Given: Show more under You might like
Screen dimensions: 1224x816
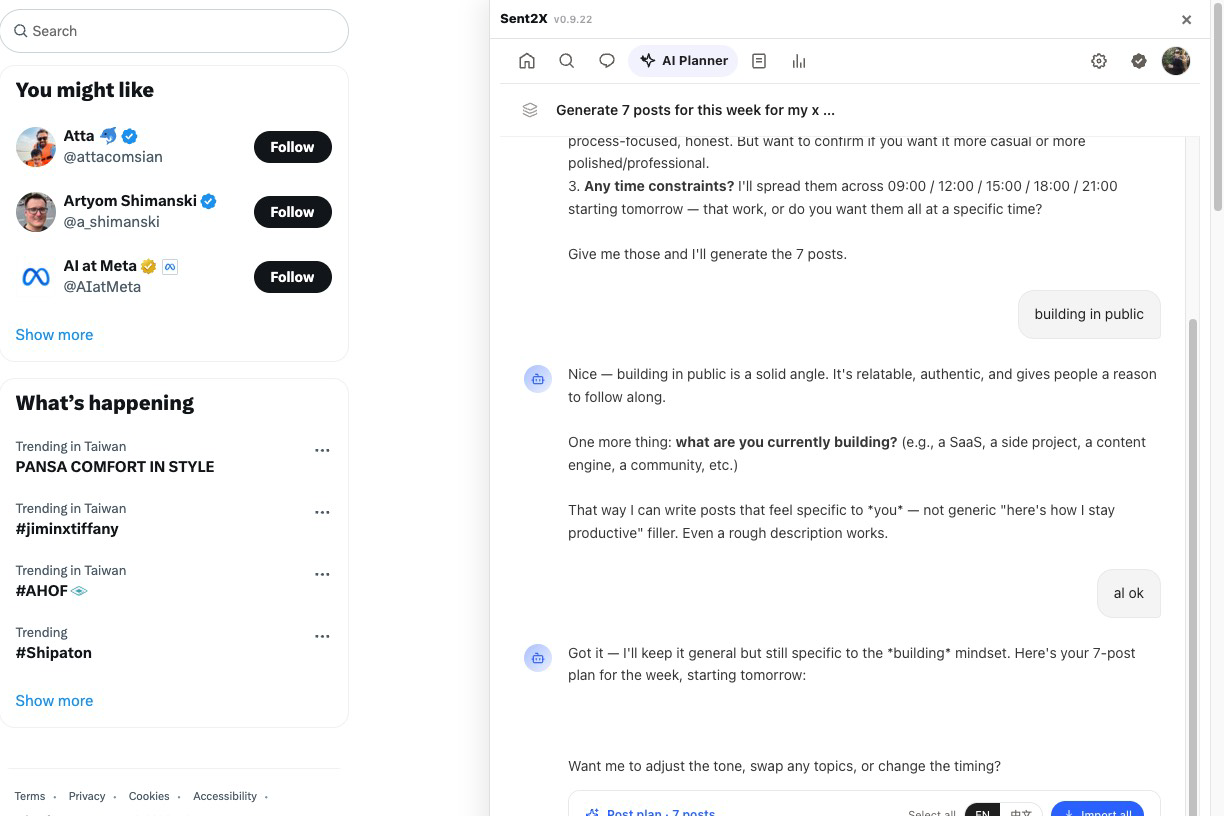Looking at the screenshot, I should click(54, 335).
